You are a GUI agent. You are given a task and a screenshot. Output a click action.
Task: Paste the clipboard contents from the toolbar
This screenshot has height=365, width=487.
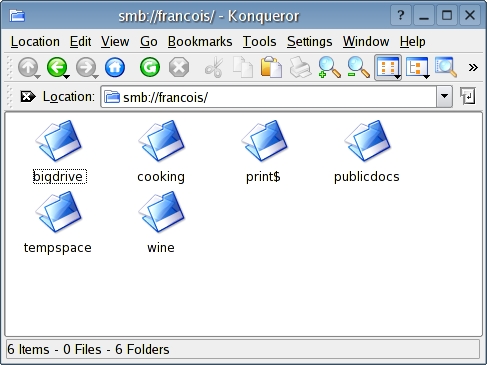[271, 67]
